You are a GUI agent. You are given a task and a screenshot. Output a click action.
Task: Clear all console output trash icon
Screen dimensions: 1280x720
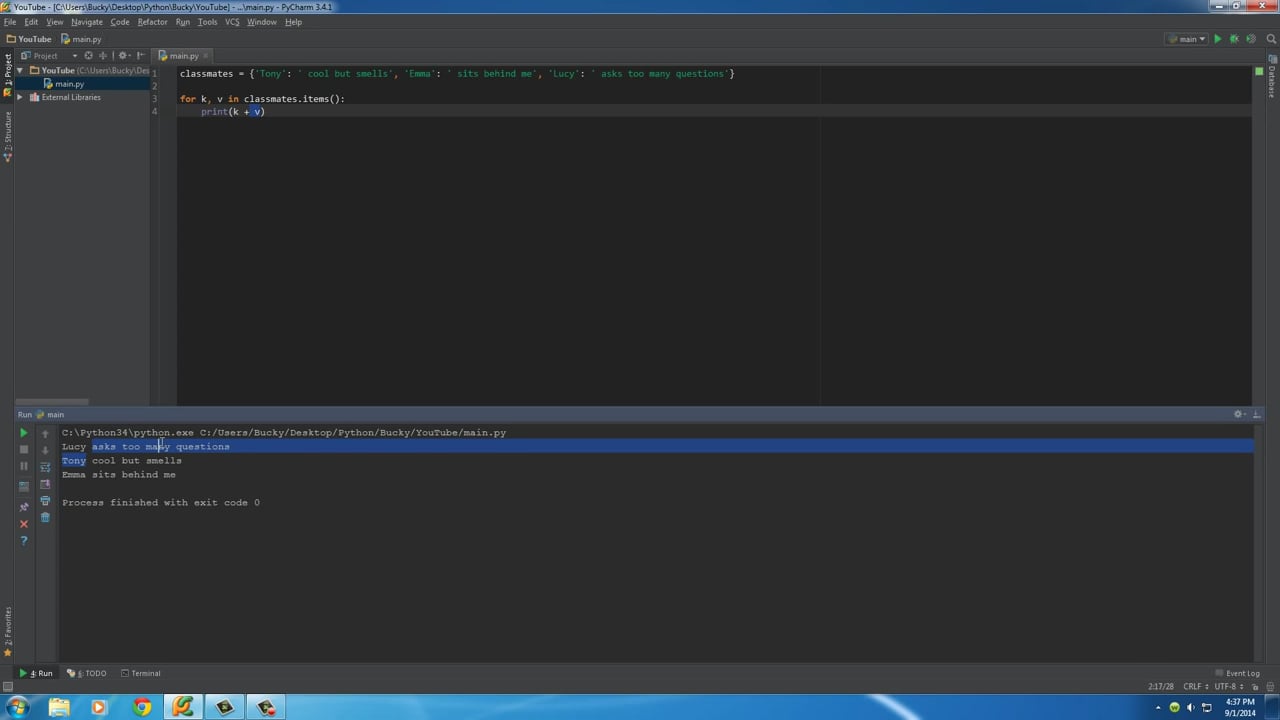[45, 518]
